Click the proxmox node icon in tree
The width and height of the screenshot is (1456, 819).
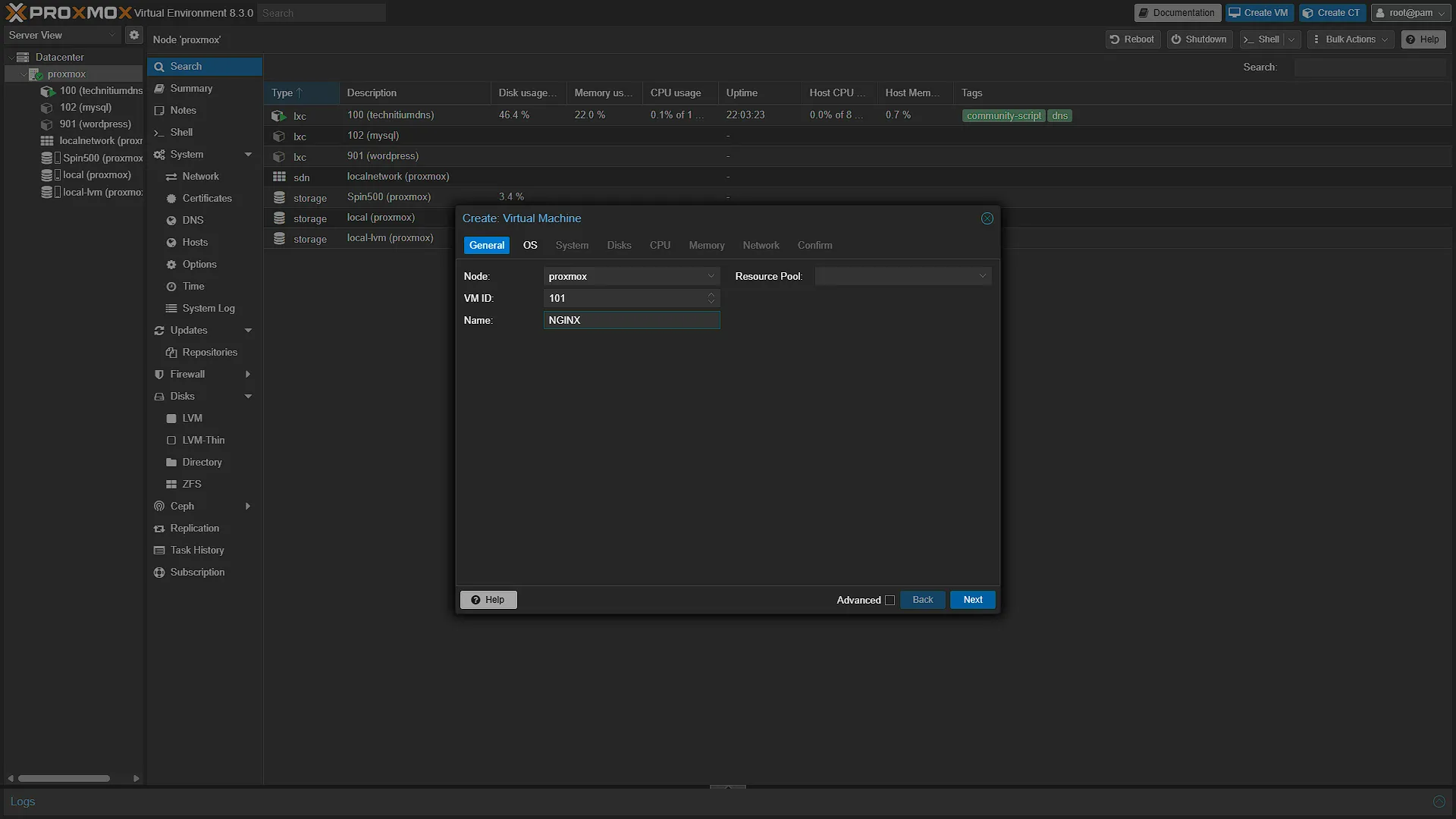click(36, 74)
